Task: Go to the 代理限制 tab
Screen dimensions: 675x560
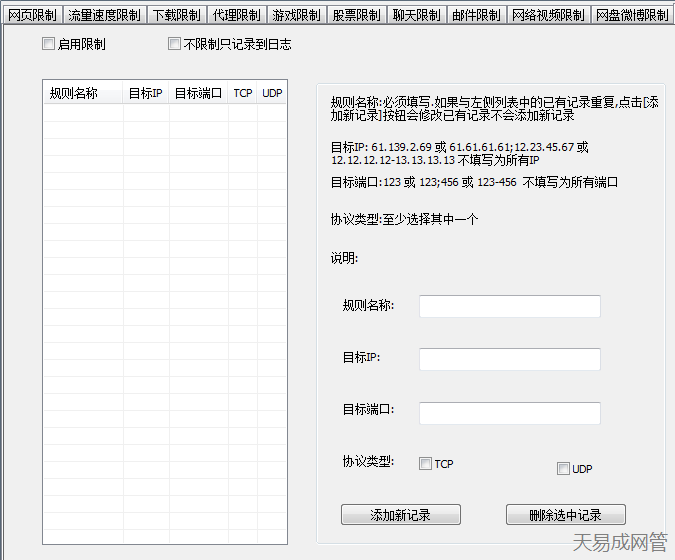Action: coord(237,15)
